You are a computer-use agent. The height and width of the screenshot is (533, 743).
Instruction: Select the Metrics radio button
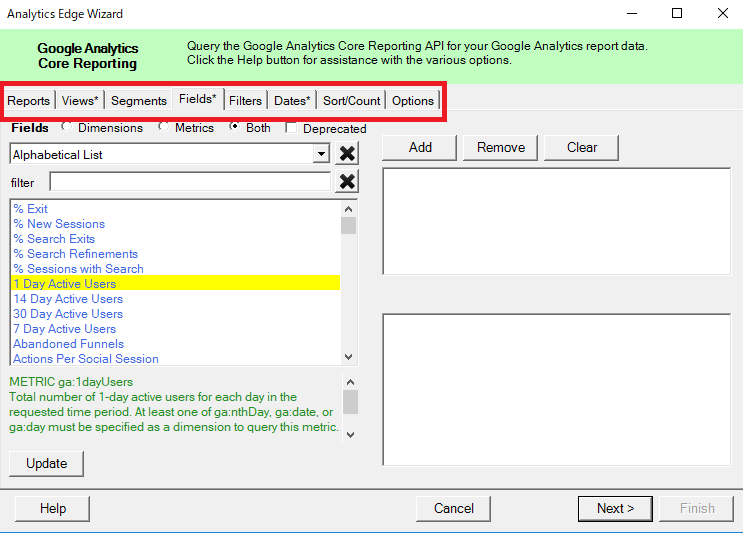pyautogui.click(x=163, y=126)
